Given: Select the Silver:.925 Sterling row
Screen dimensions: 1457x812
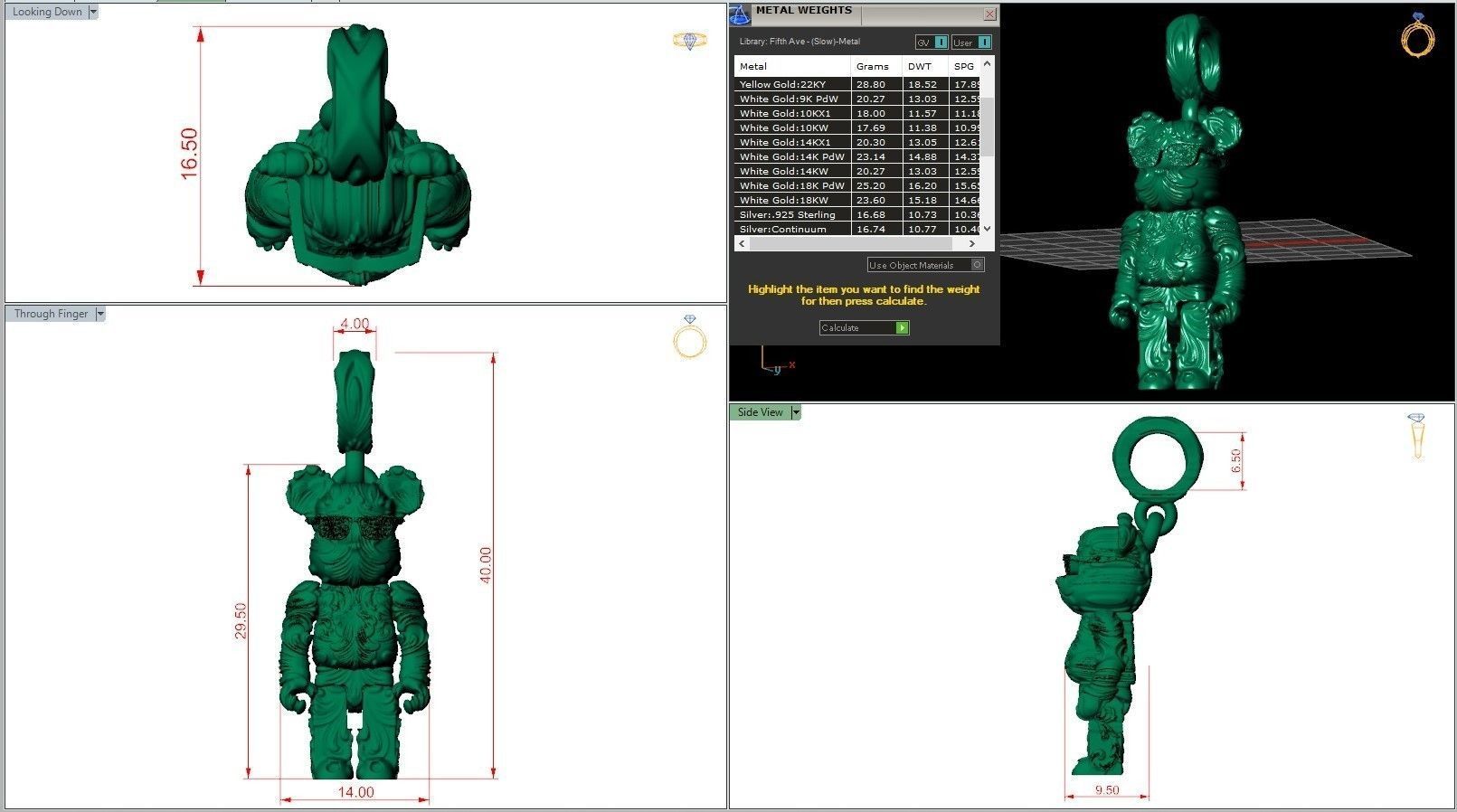Looking at the screenshot, I should (x=857, y=214).
